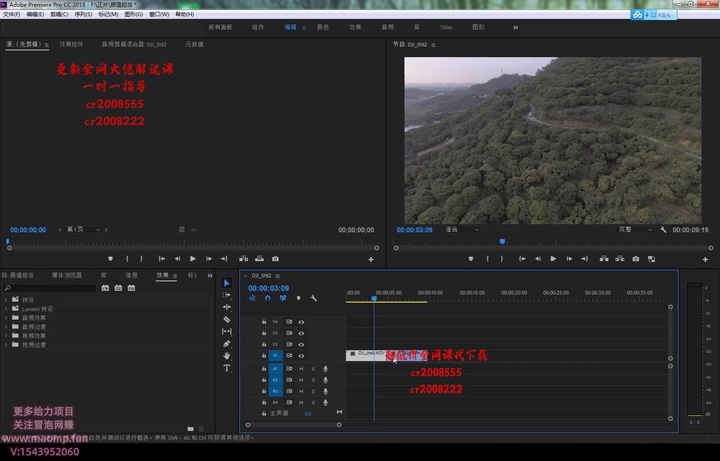The width and height of the screenshot is (720, 461).
Task: Select the Hand tool
Action: 227,356
